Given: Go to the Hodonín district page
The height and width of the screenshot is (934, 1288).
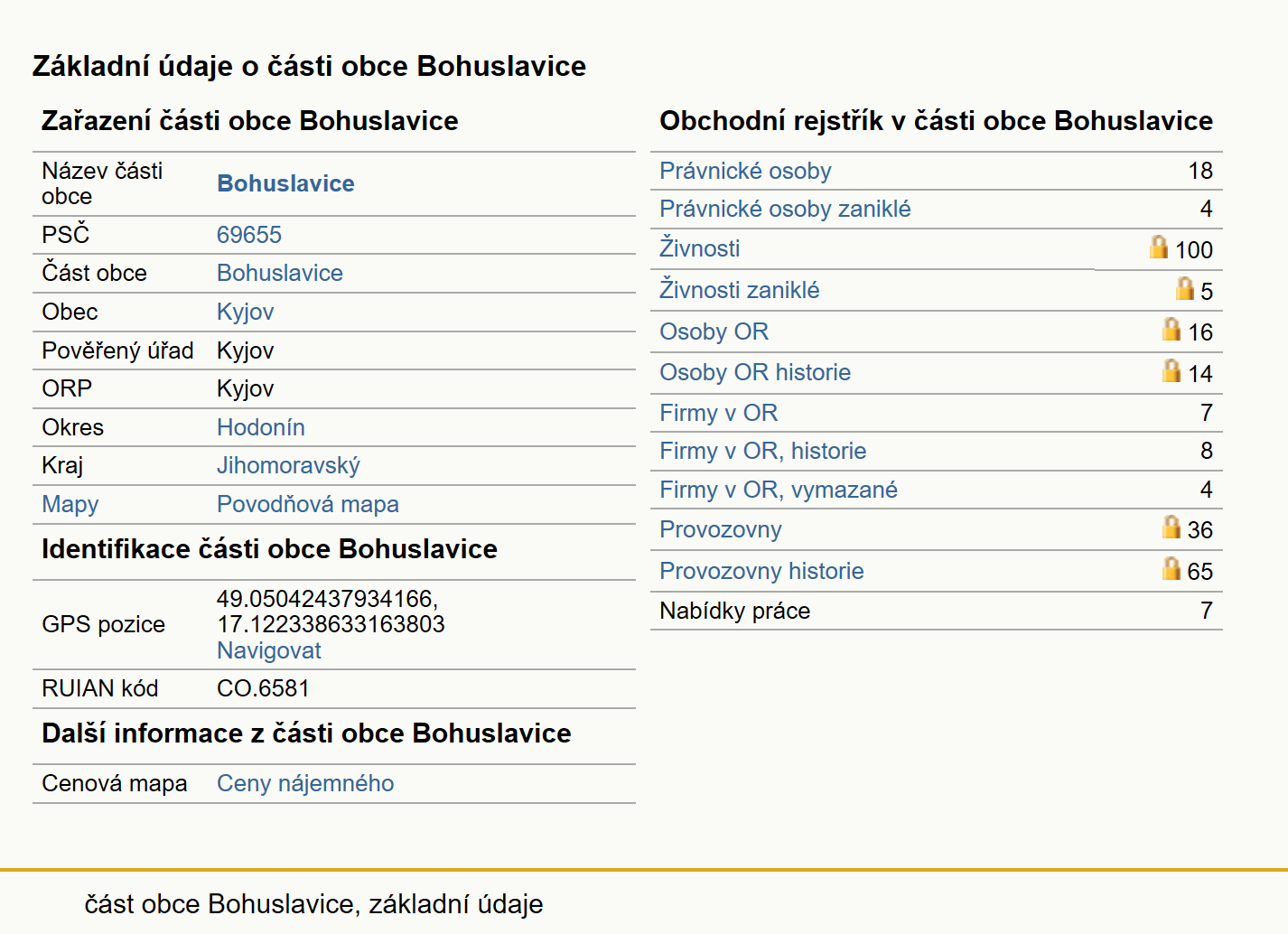Looking at the screenshot, I should [261, 427].
